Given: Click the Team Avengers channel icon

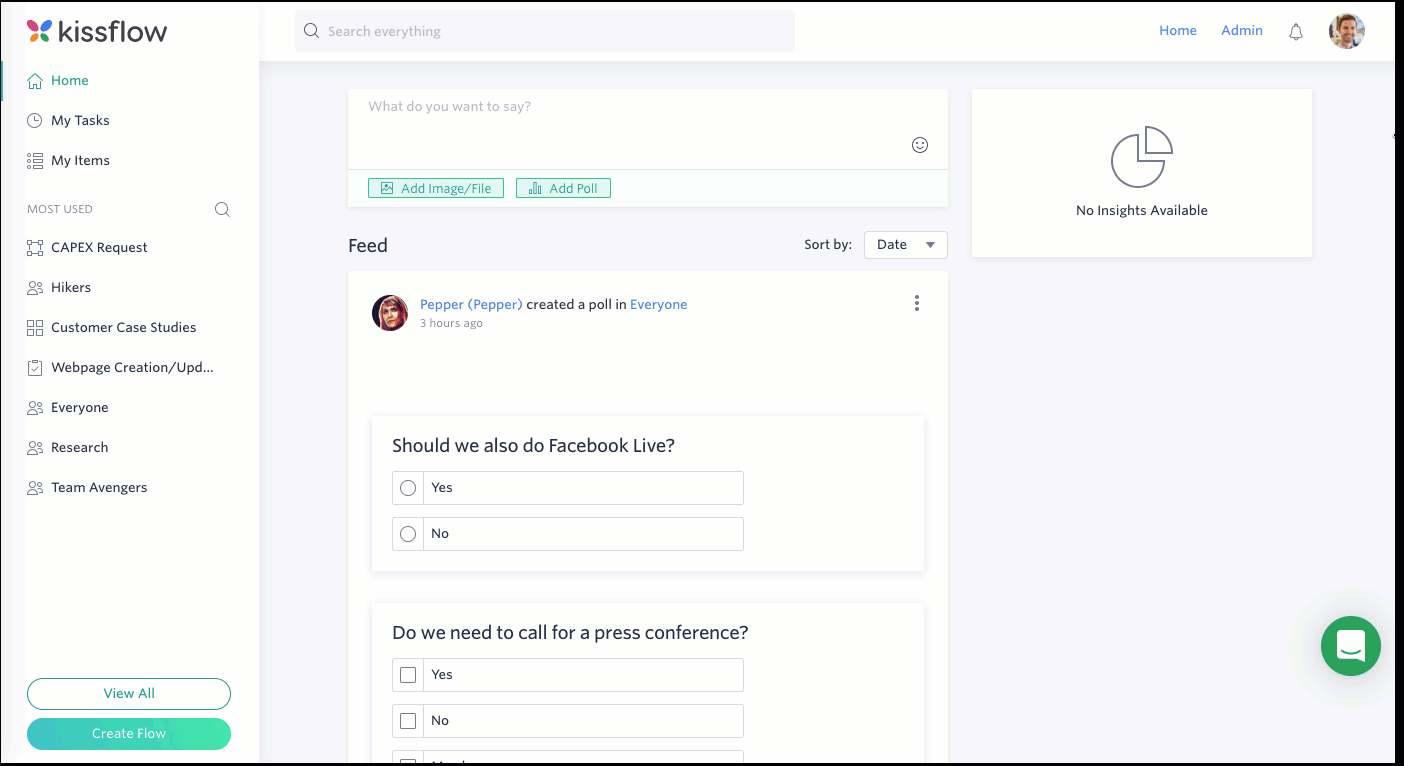Looking at the screenshot, I should click(35, 488).
